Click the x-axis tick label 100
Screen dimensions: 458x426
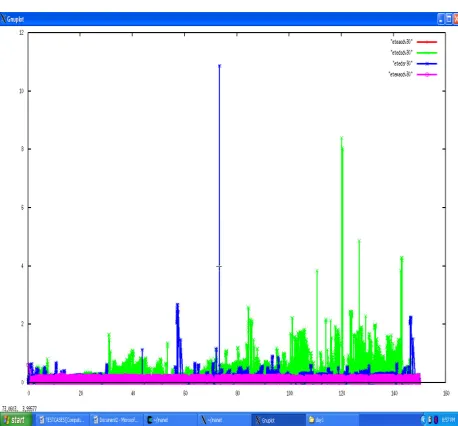click(289, 393)
